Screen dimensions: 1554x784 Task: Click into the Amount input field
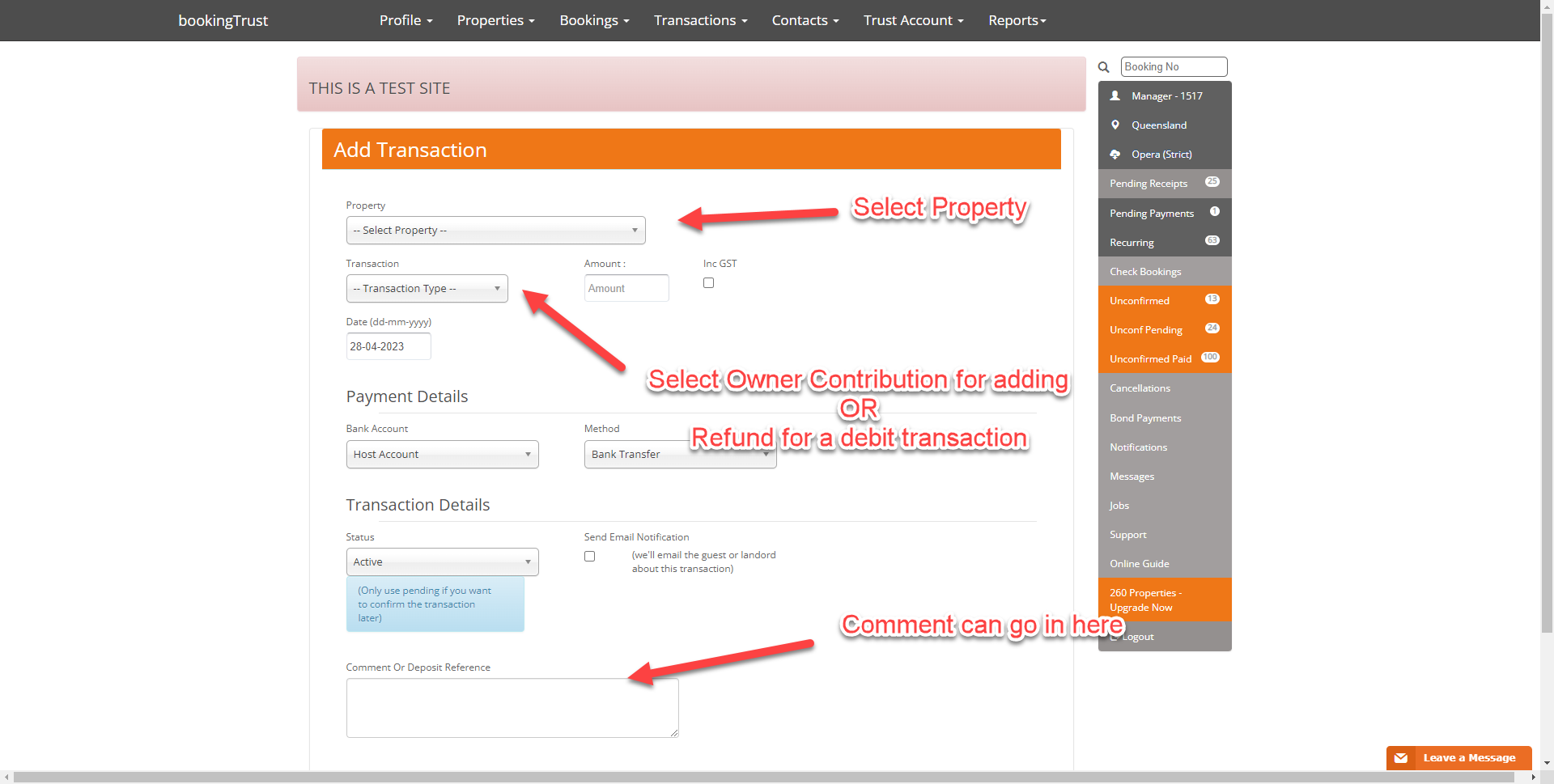coord(626,289)
